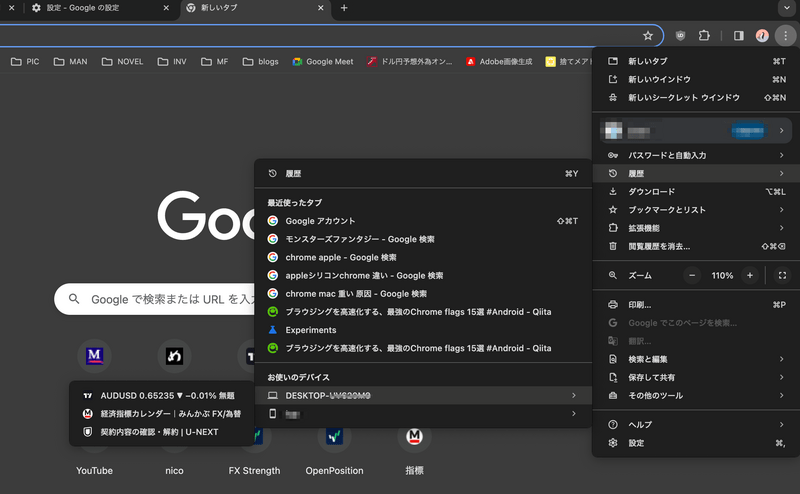Open the NOVEL bookmark folder
This screenshot has height=494, width=800.
pyautogui.click(x=122, y=62)
